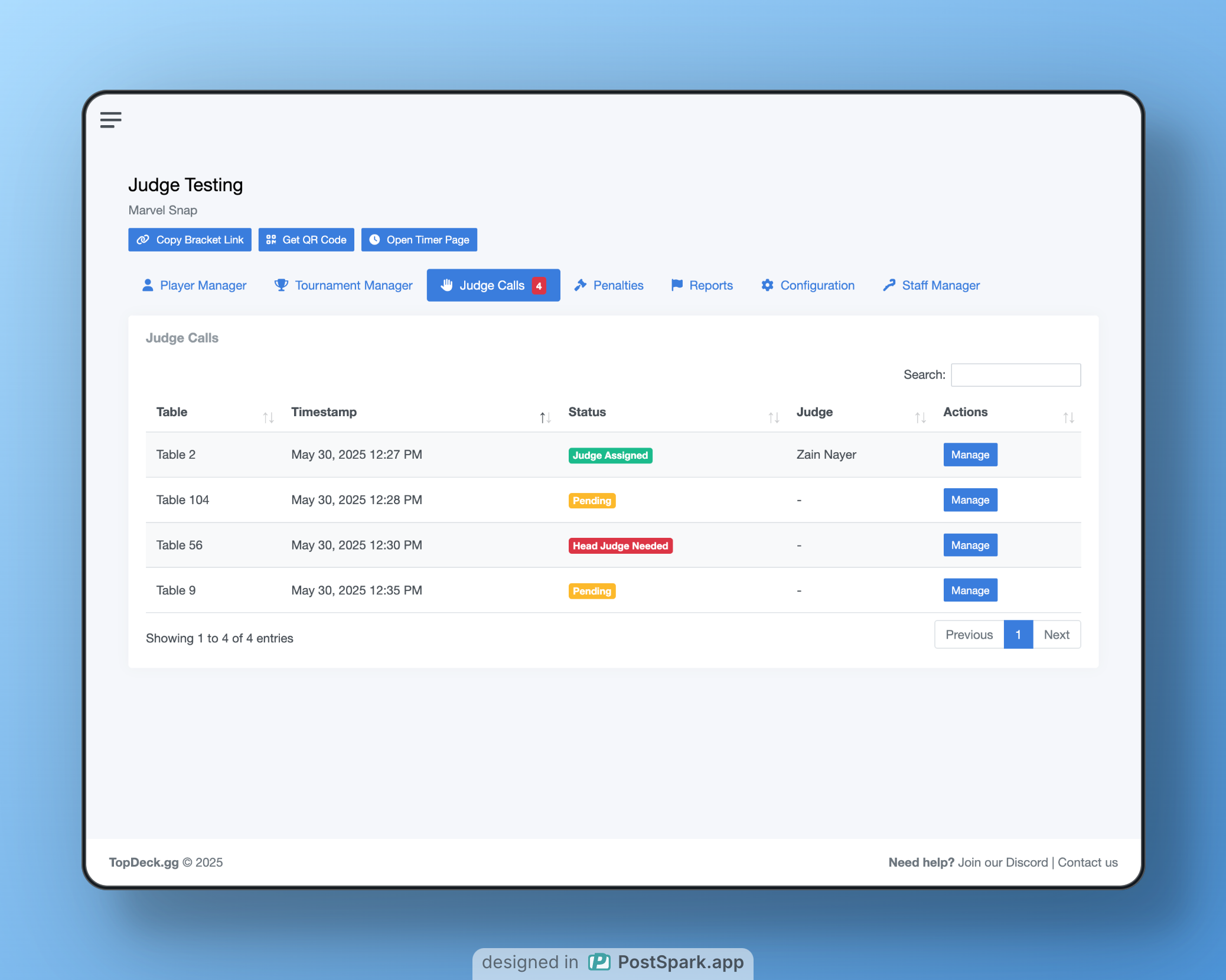Go to Next page of entries

(x=1056, y=635)
